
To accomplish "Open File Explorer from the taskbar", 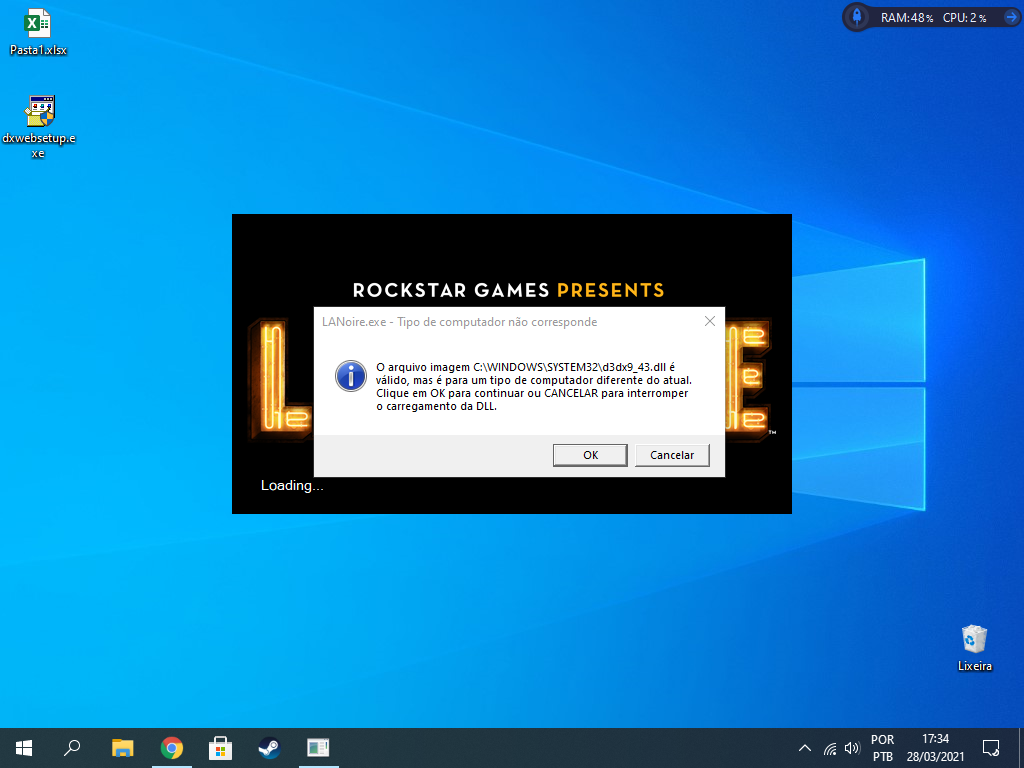I will coord(123,748).
